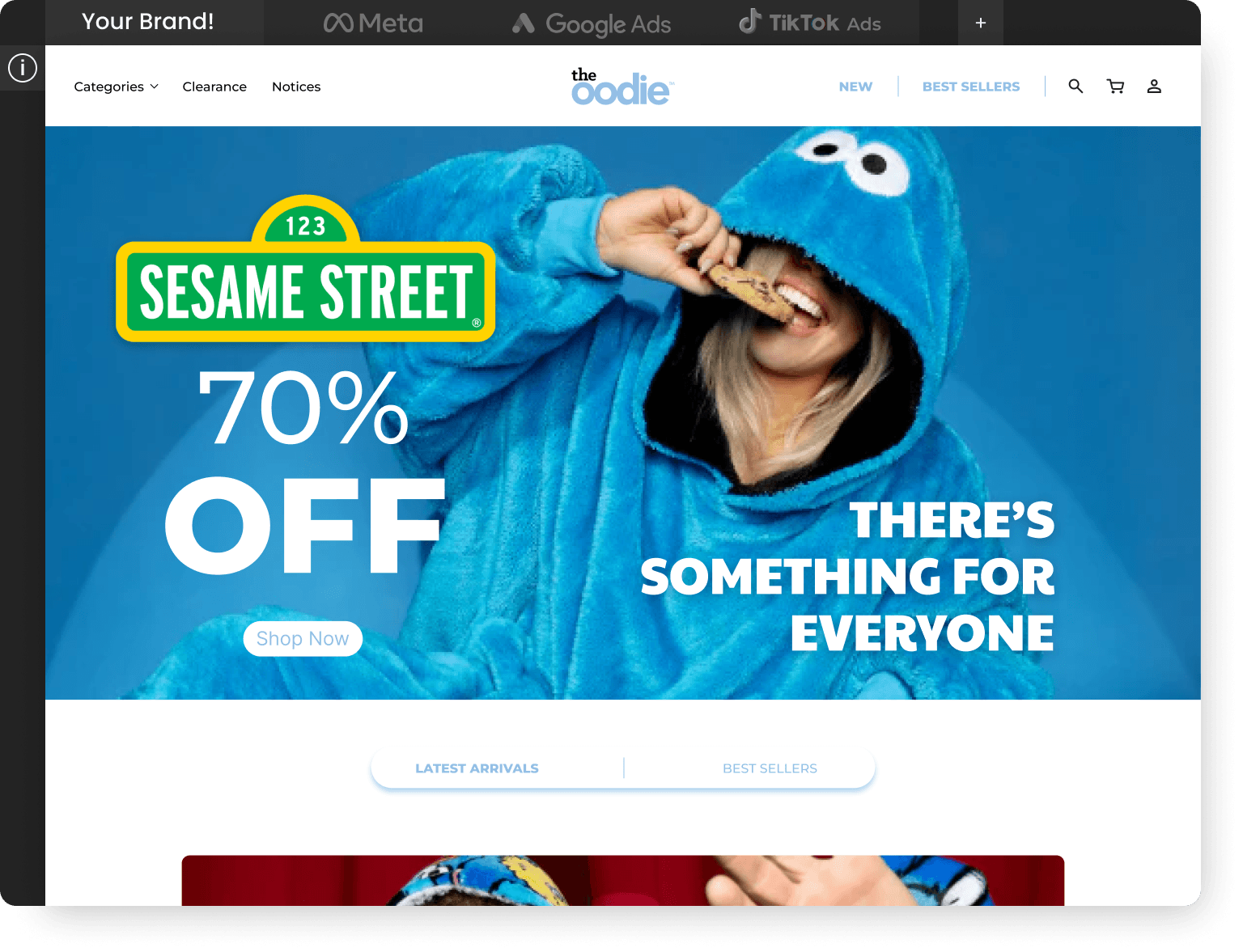Open the Clearance link
The image size is (1243, 952).
pos(214,87)
